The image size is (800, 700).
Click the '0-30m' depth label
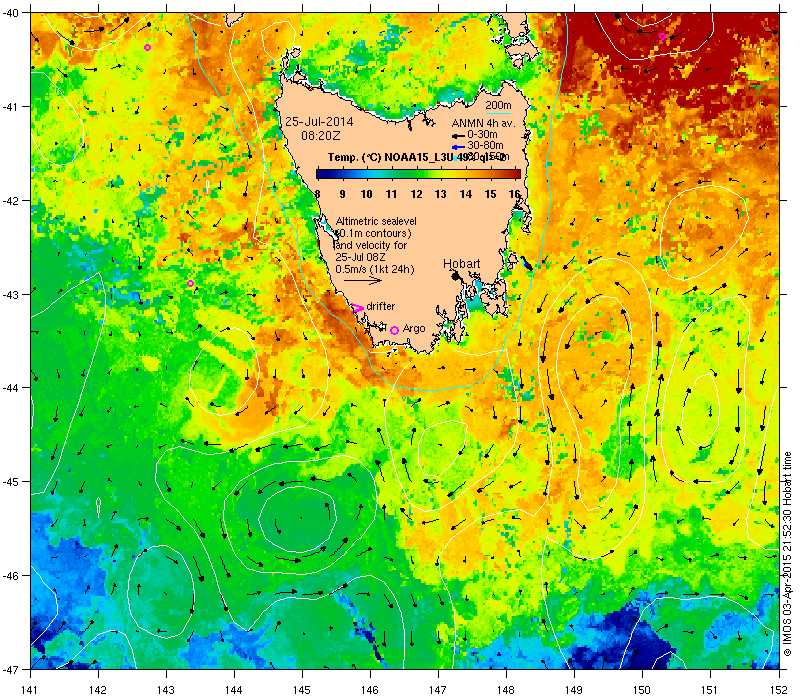(482, 134)
